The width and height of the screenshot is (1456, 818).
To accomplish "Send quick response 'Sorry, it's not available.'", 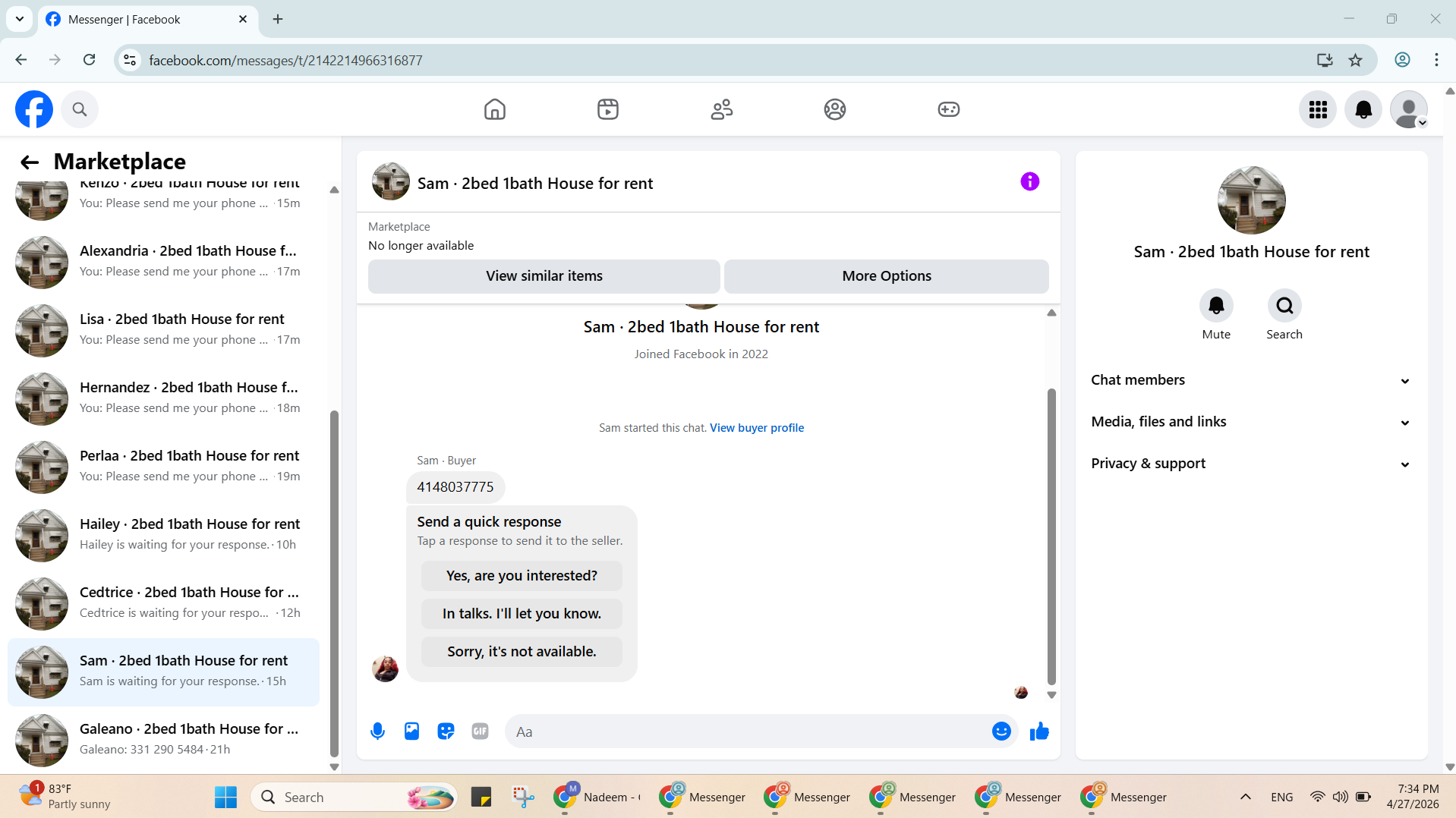I will (522, 652).
